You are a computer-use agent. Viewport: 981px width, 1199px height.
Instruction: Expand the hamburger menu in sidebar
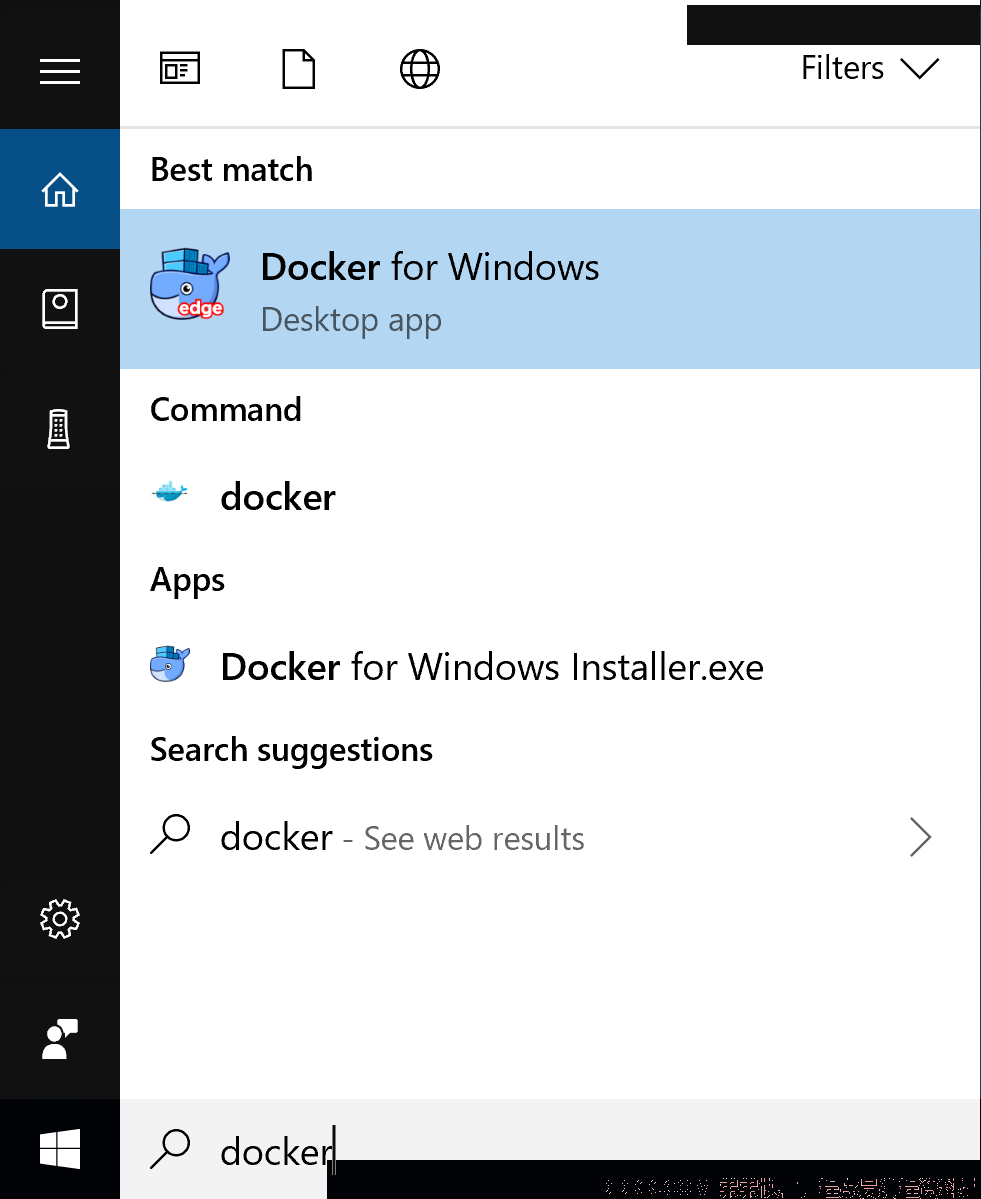(x=60, y=71)
